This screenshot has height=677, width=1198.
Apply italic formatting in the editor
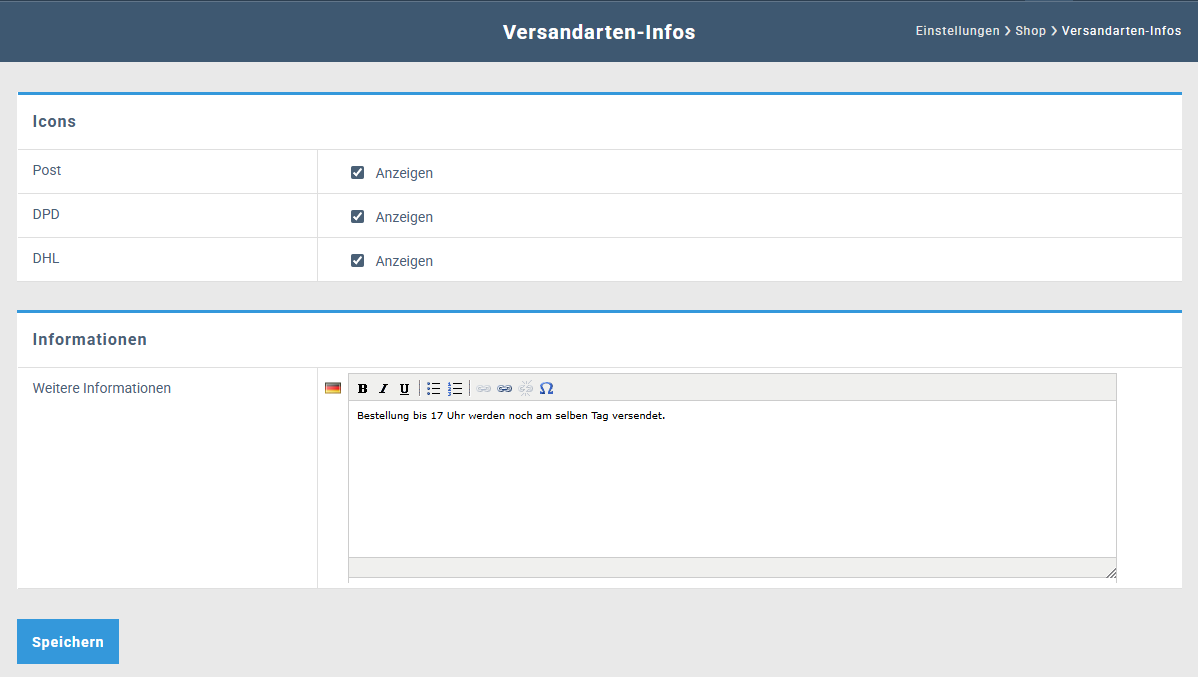coord(383,389)
